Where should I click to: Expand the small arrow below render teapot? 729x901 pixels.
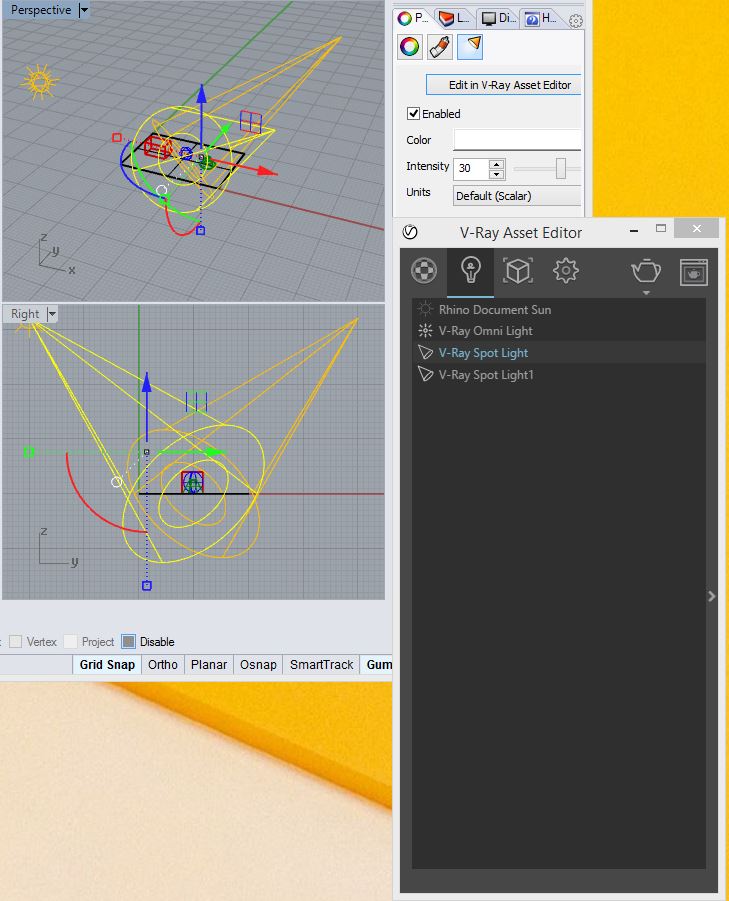tap(646, 292)
